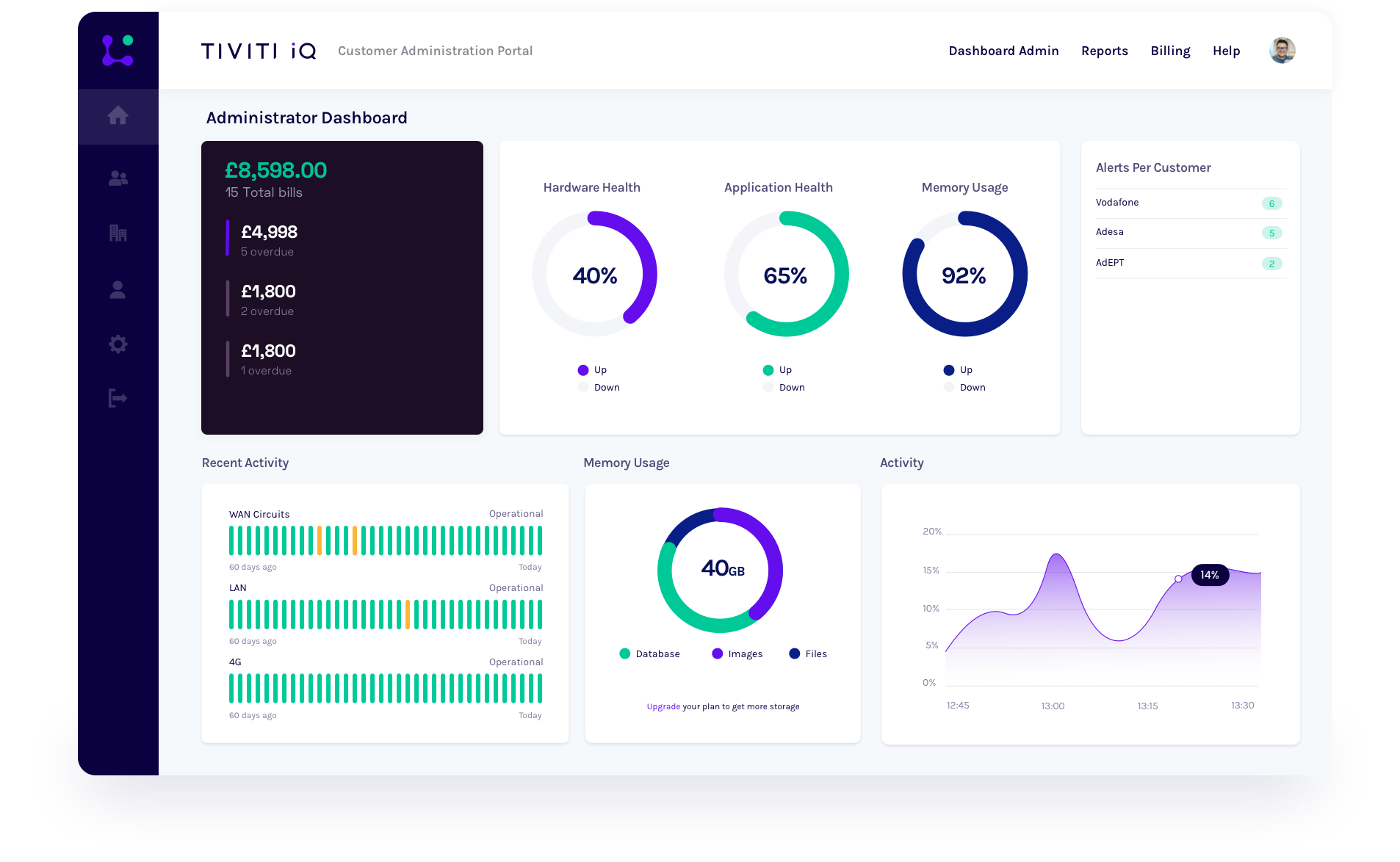Click the Customer Administration Portal text
This screenshot has height=862, width=1400.
[x=435, y=51]
